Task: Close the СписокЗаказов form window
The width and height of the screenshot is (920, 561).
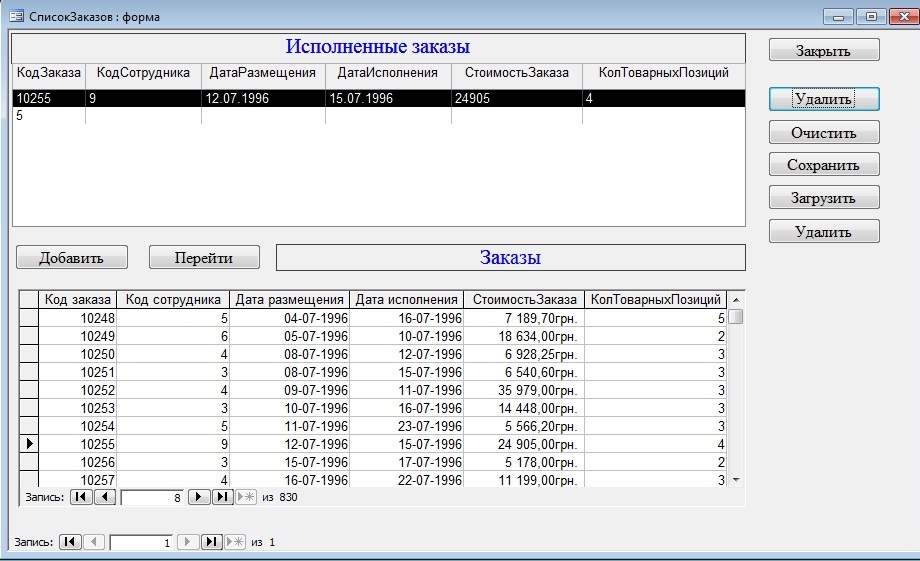Action: point(904,16)
